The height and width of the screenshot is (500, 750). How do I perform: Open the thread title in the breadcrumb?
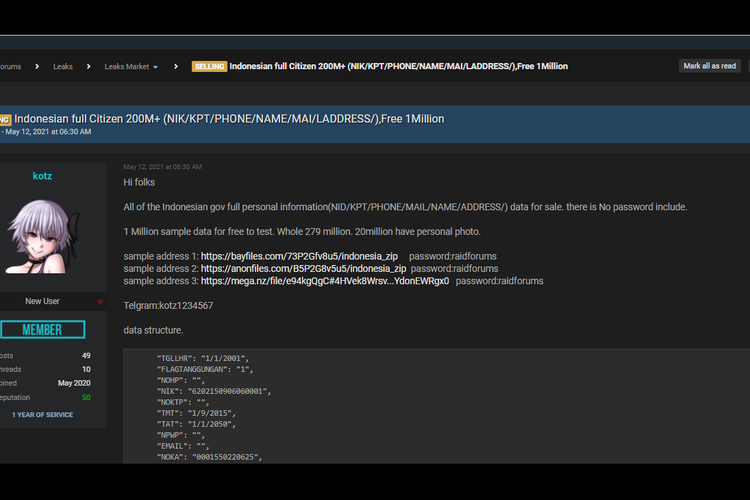(398, 67)
